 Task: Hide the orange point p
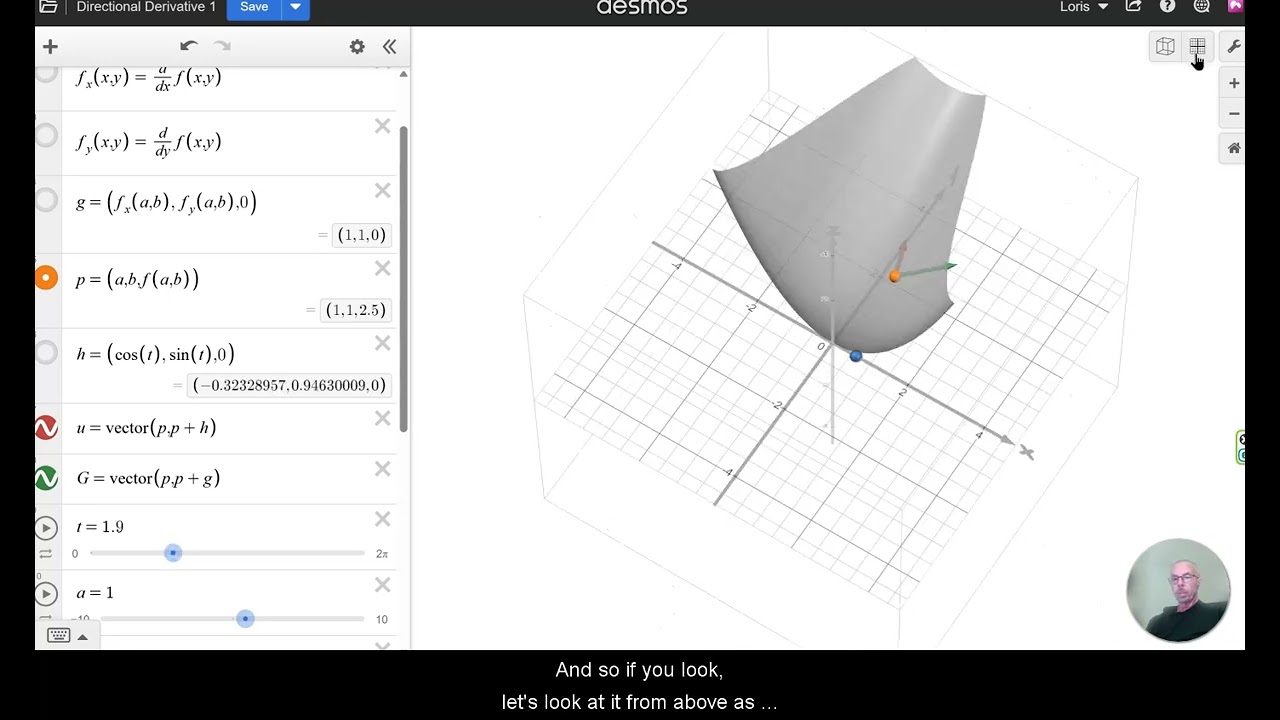pyautogui.click(x=46, y=278)
